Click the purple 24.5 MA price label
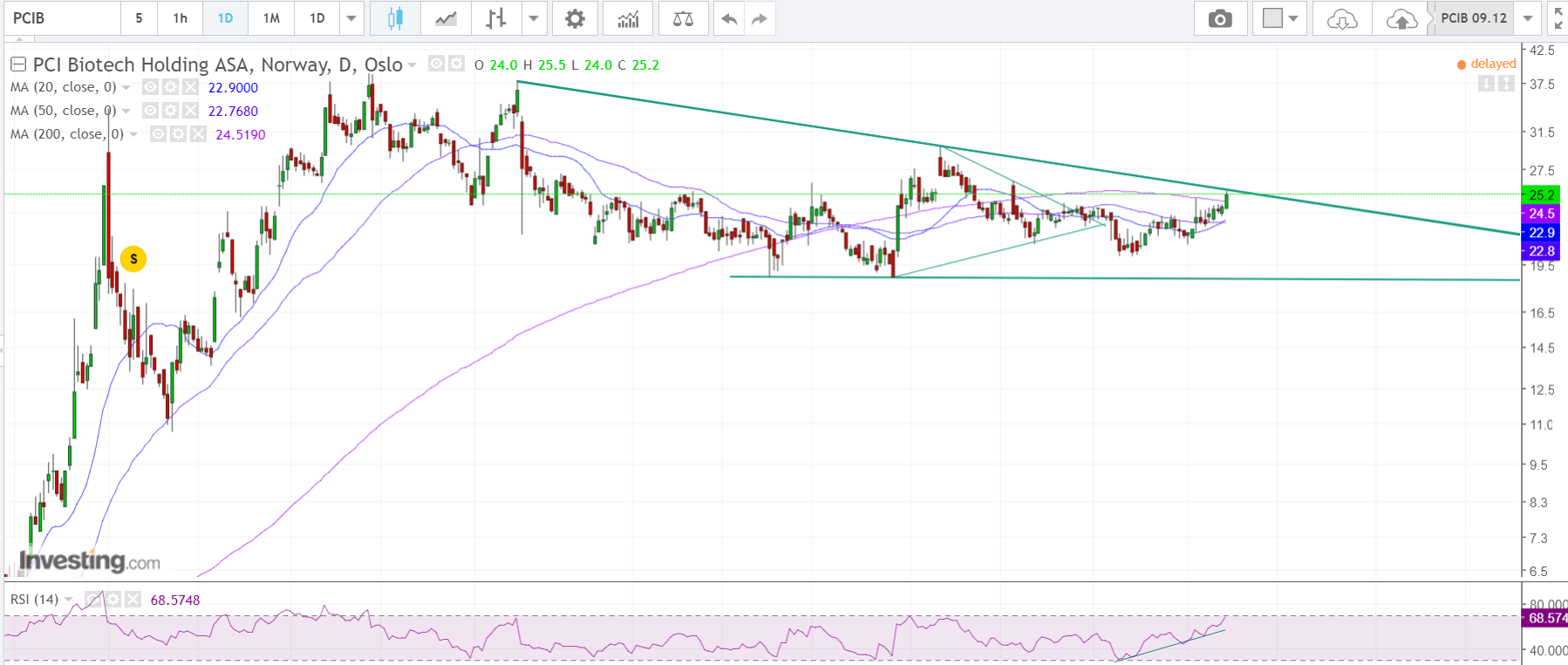Viewport: 1568px width, 665px height. 1542,214
